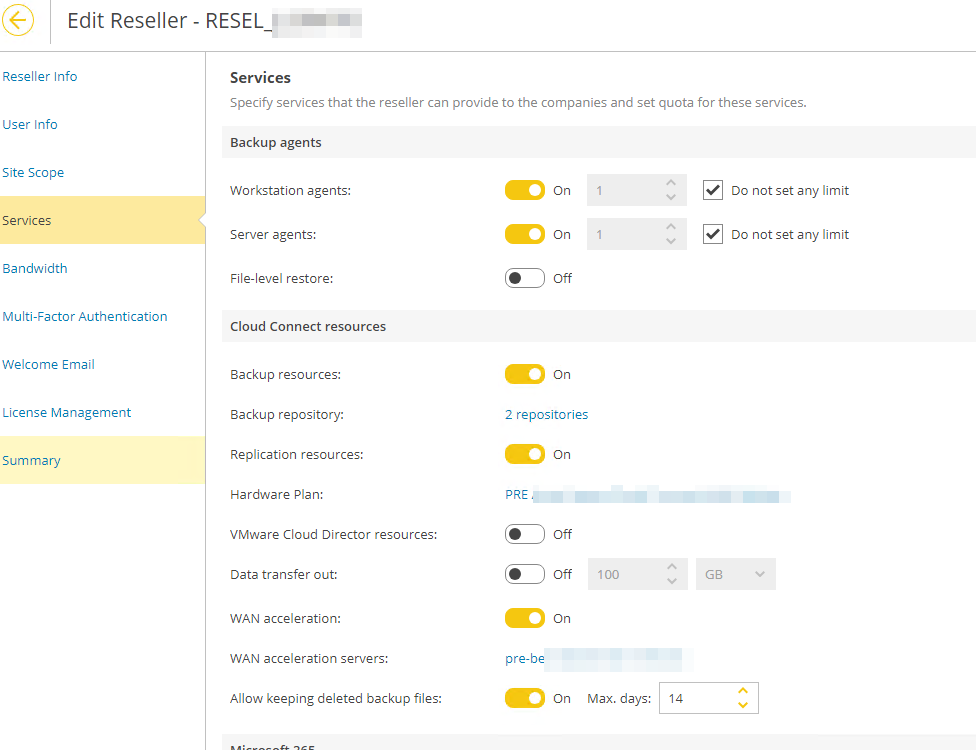Enable VMware Cloud Director resources toggle
Image resolution: width=976 pixels, height=750 pixels.
(525, 534)
